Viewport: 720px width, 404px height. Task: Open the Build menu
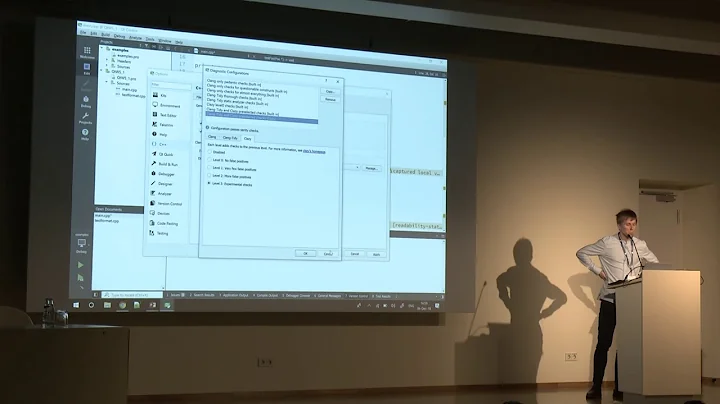click(106, 35)
